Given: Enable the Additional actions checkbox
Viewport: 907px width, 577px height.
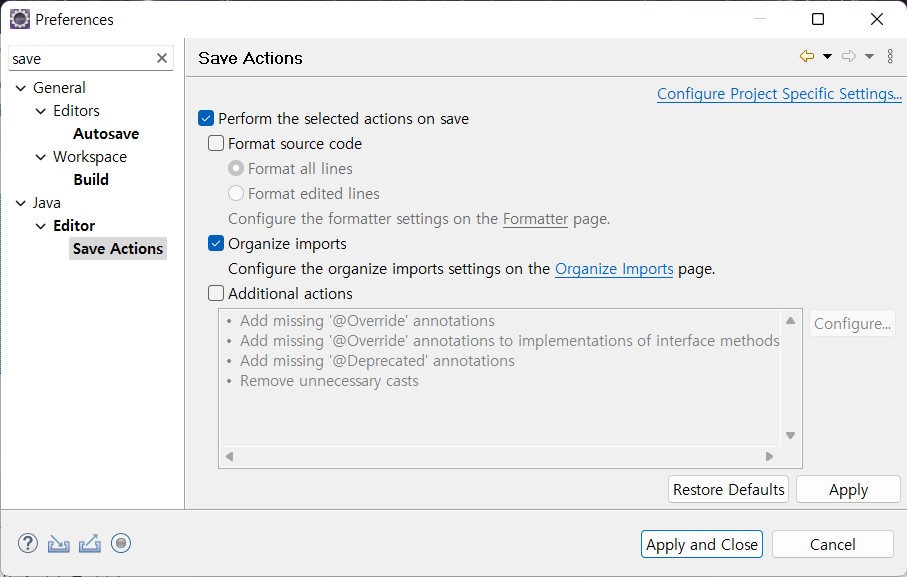Looking at the screenshot, I should [x=216, y=294].
